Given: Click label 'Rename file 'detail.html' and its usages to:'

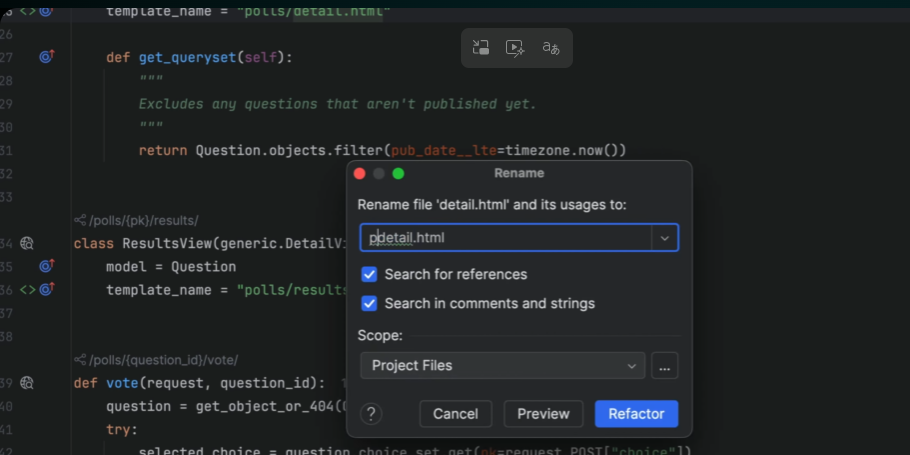Looking at the screenshot, I should point(492,205).
